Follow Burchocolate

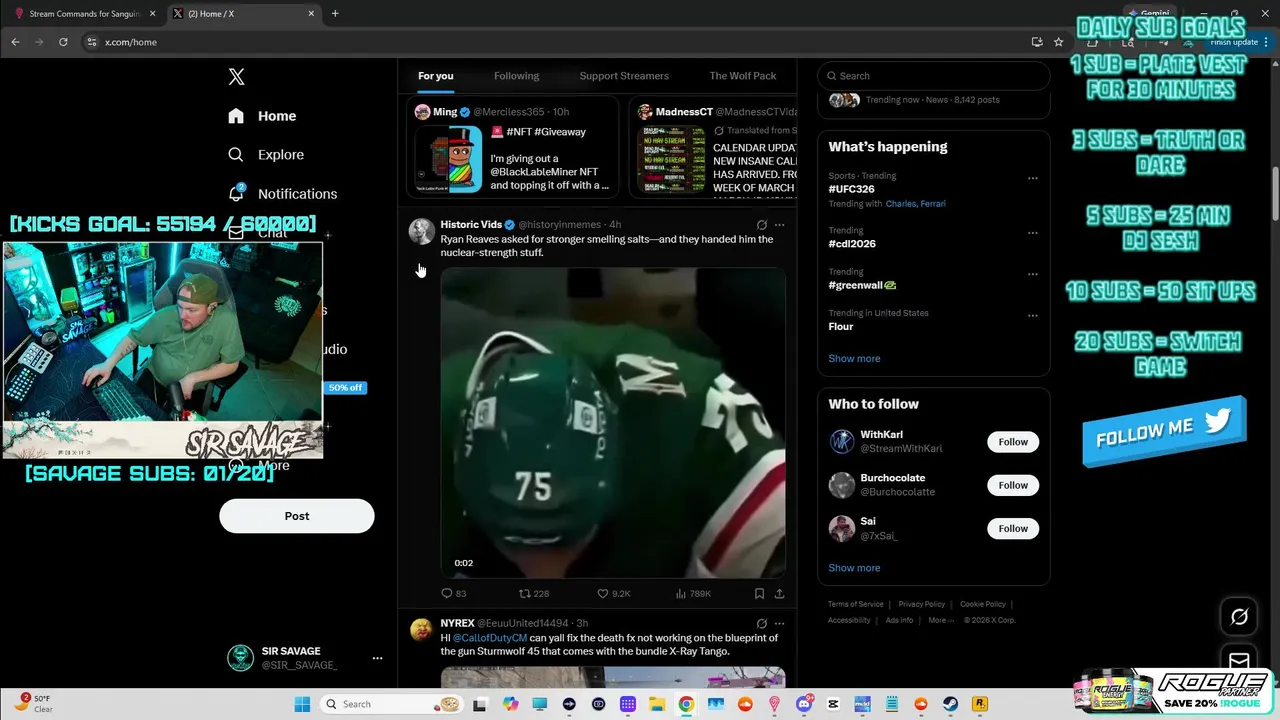tap(1013, 485)
